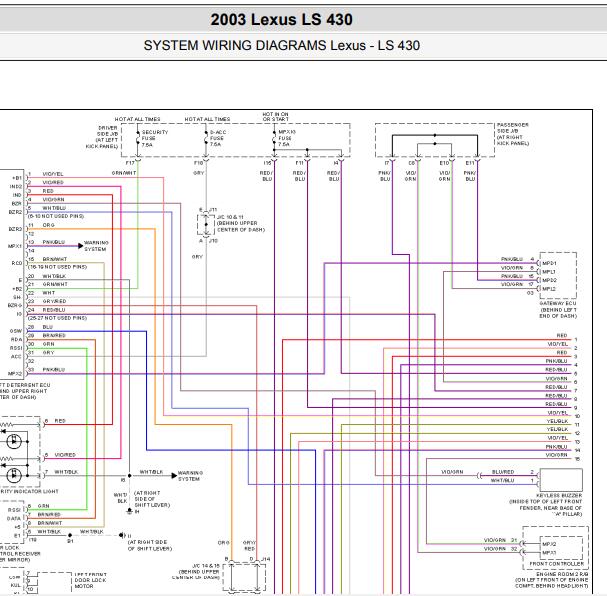
Task: Click the lower LED symbol in security indicator light
Action: click(x=14, y=474)
